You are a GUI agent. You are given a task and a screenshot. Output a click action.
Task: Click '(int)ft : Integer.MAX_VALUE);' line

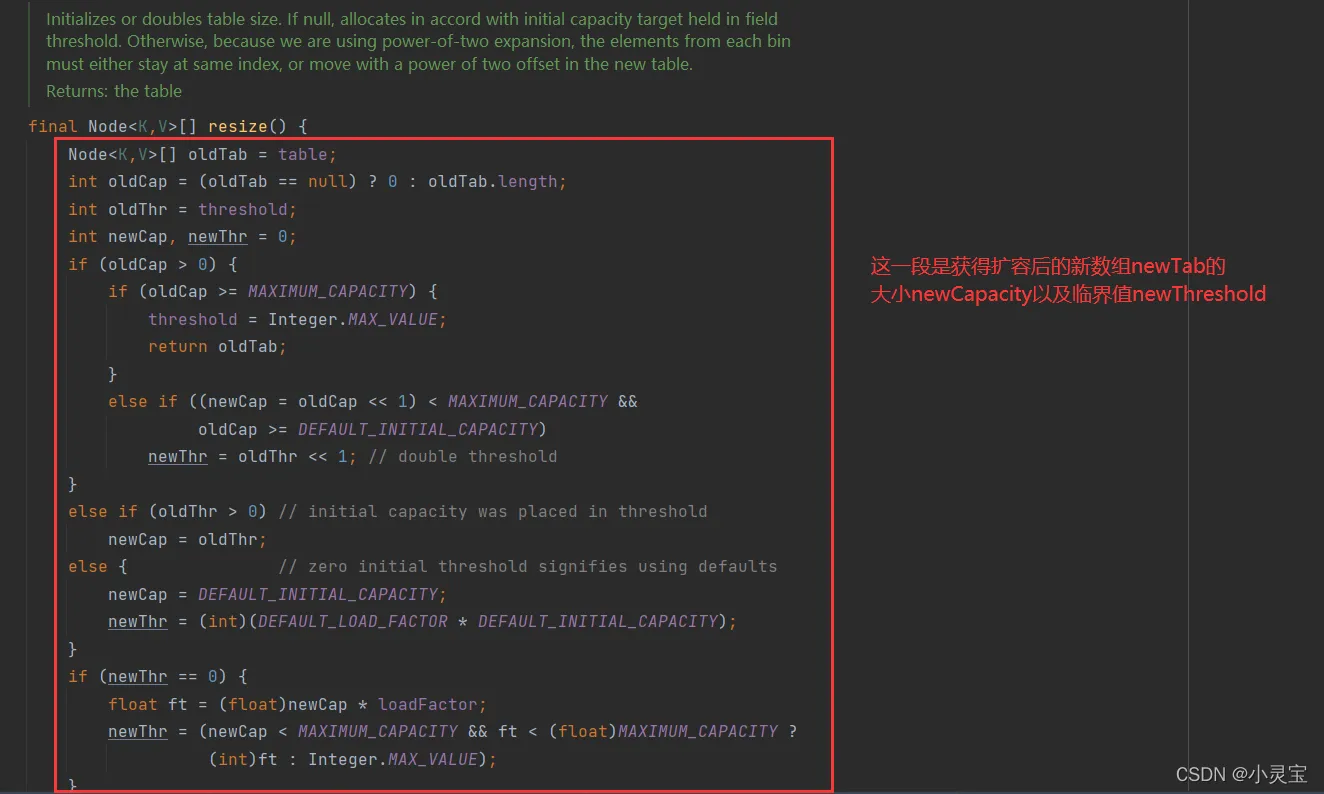click(x=353, y=759)
